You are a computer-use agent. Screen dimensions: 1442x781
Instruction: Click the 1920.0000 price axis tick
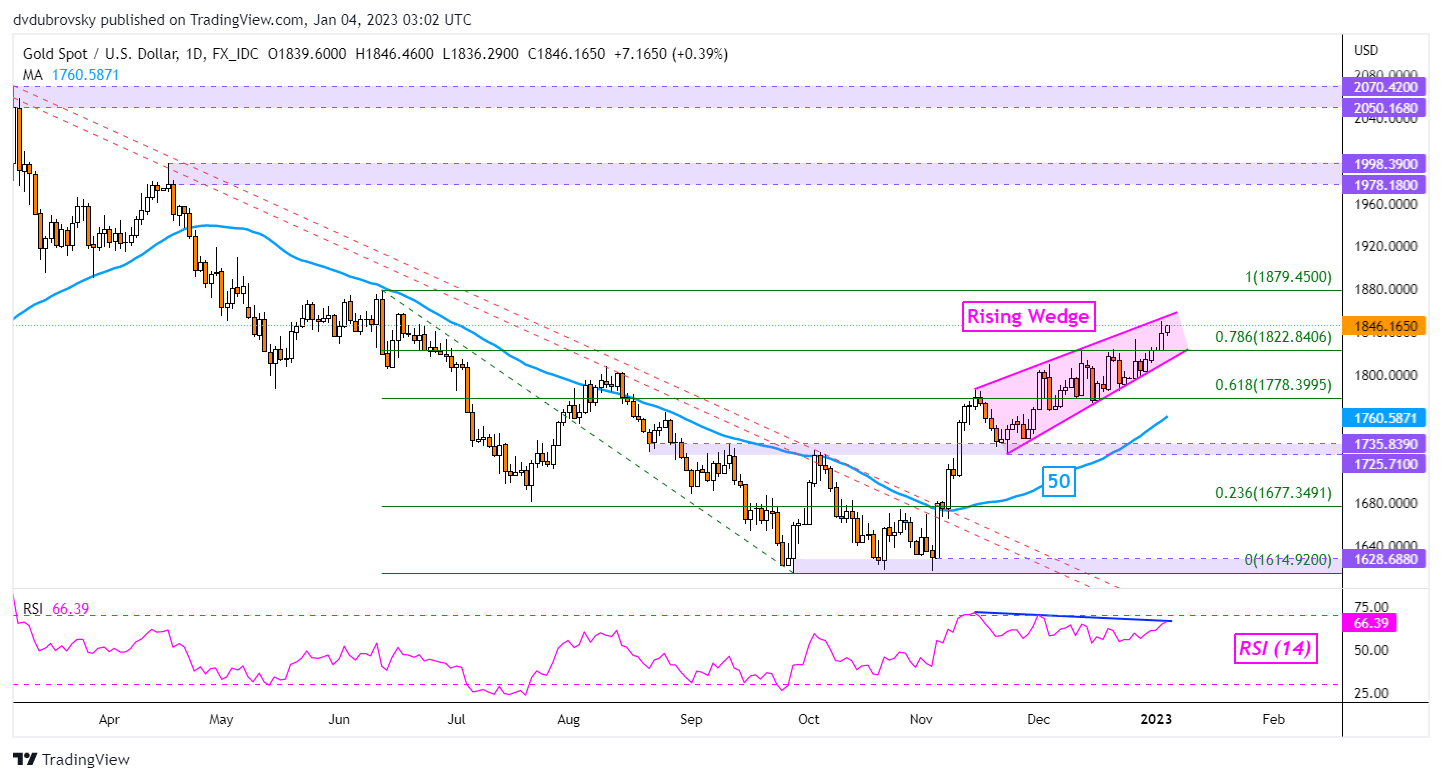1388,246
